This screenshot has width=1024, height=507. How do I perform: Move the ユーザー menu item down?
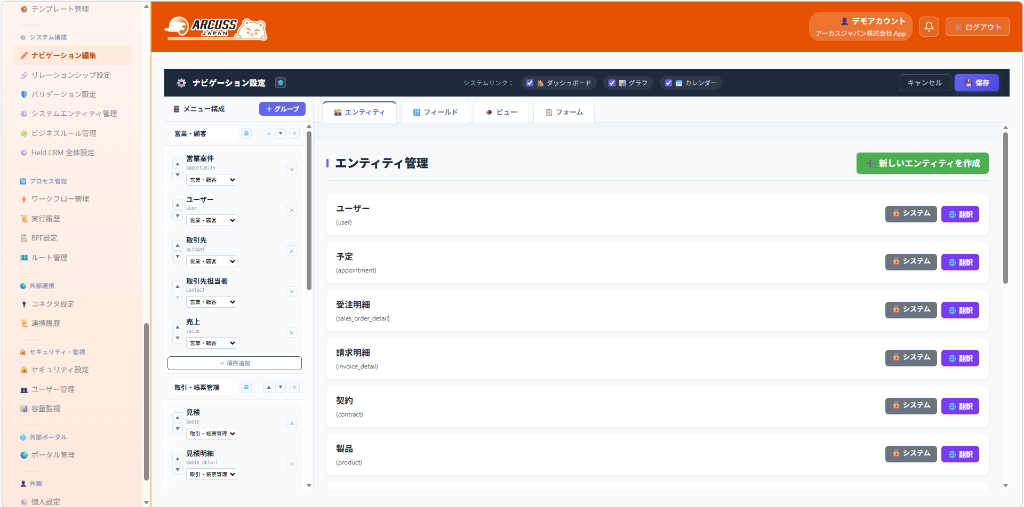tap(177, 216)
